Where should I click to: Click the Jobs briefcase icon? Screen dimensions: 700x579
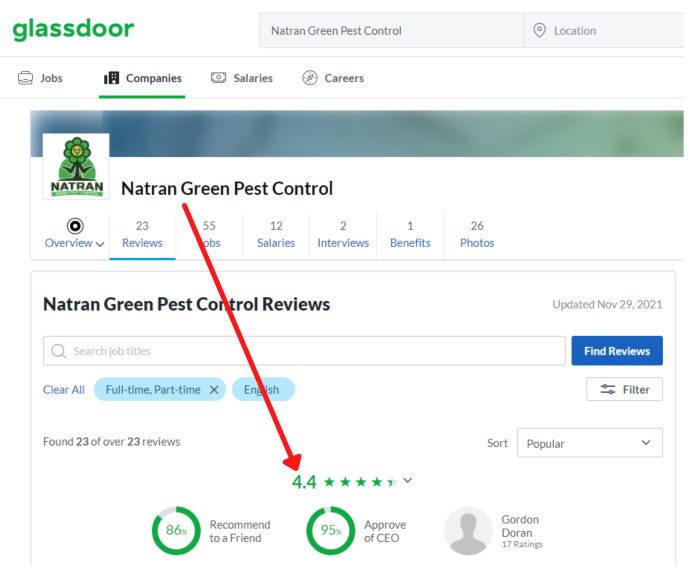[25, 78]
